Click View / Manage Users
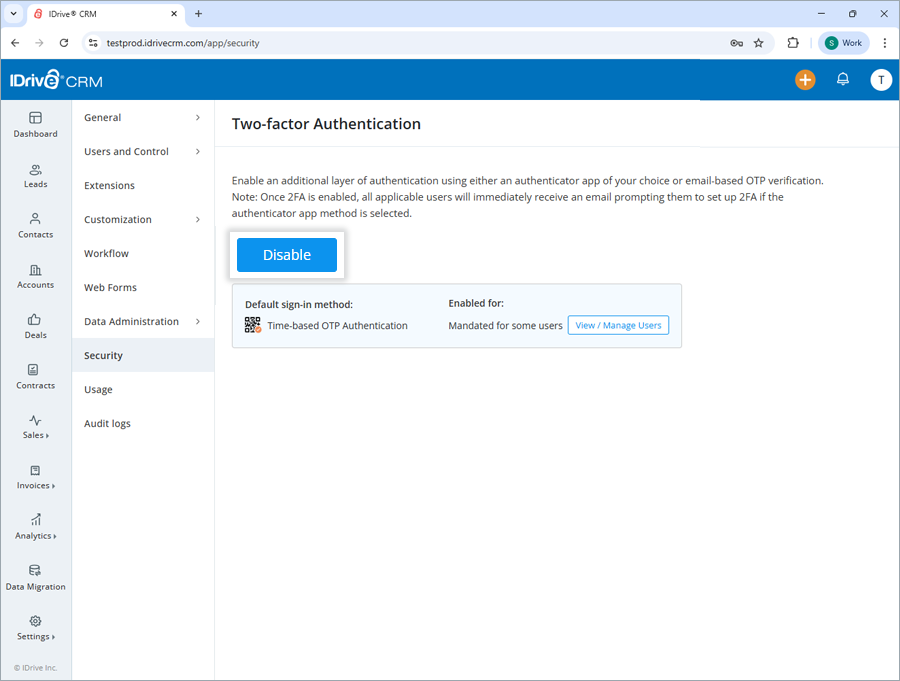Viewport: 900px width, 681px height. coord(618,324)
